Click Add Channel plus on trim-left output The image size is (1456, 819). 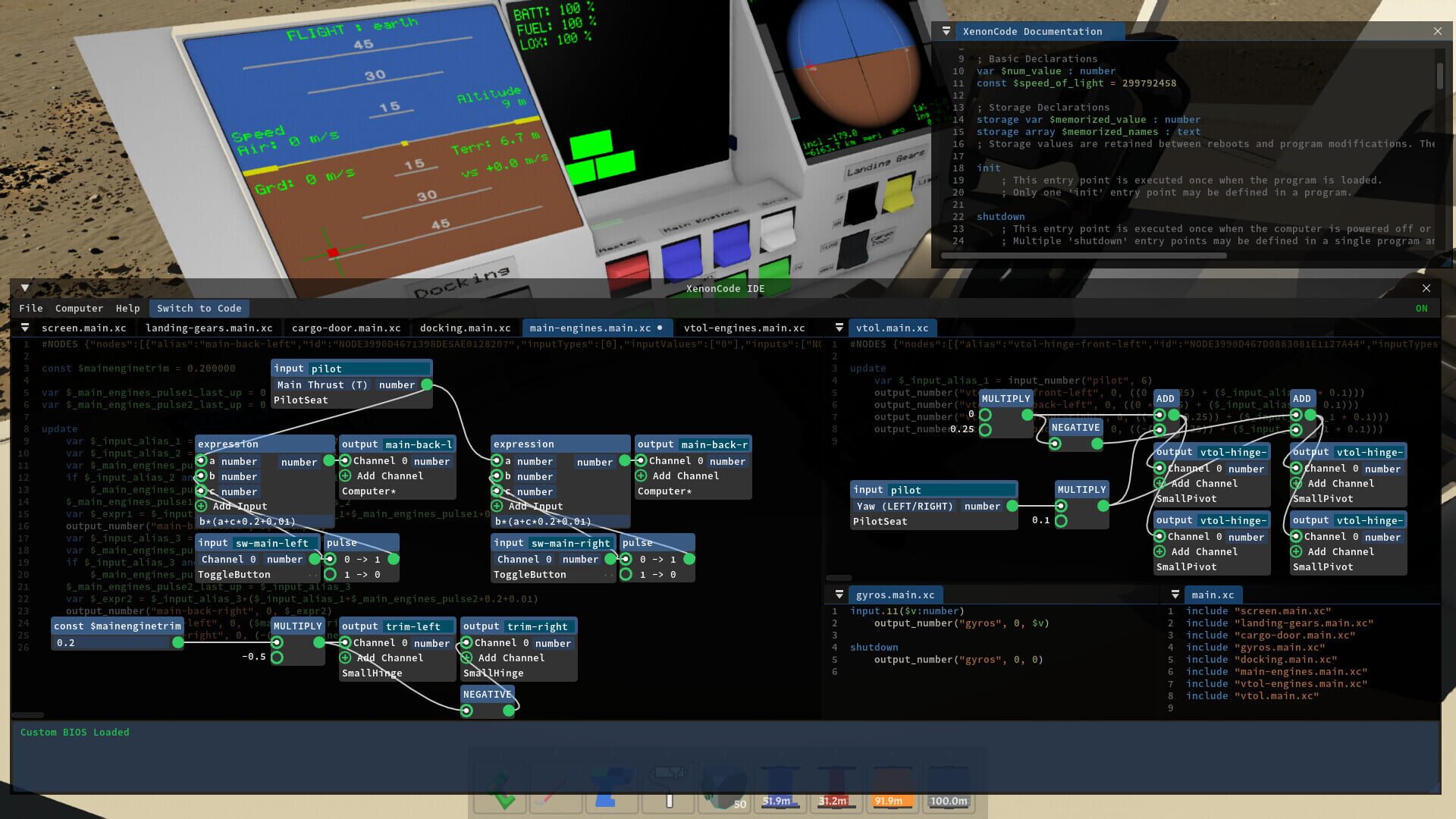(345, 658)
